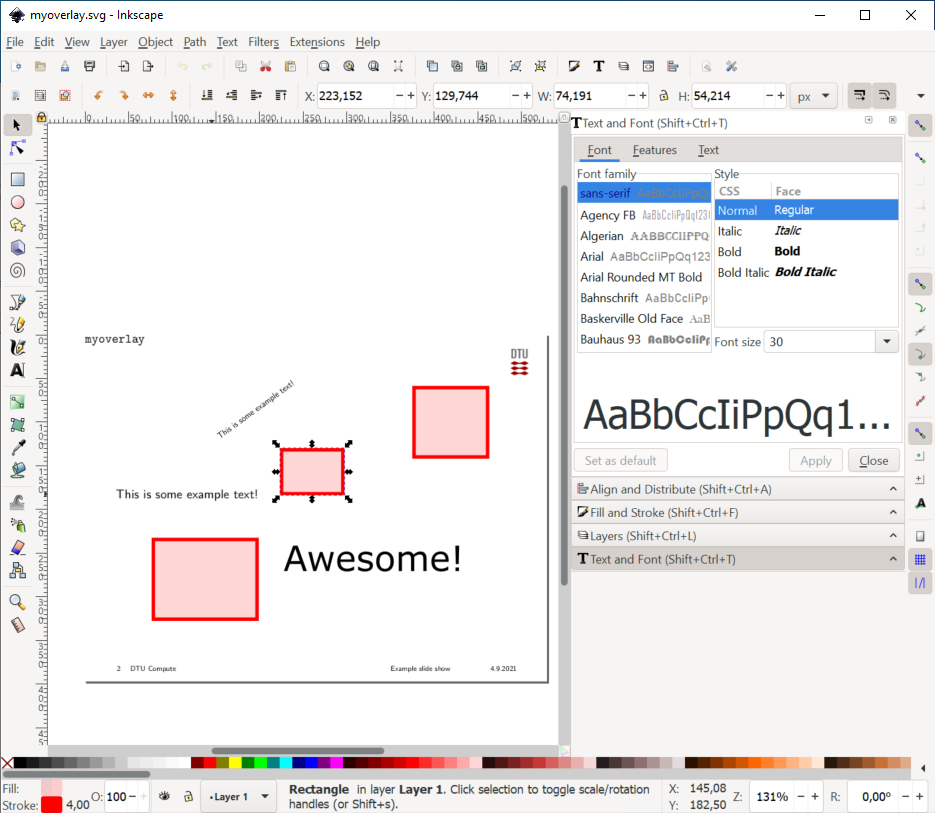Open Text and Font dialog from toolbar
The width and height of the screenshot is (935, 813).
click(598, 66)
